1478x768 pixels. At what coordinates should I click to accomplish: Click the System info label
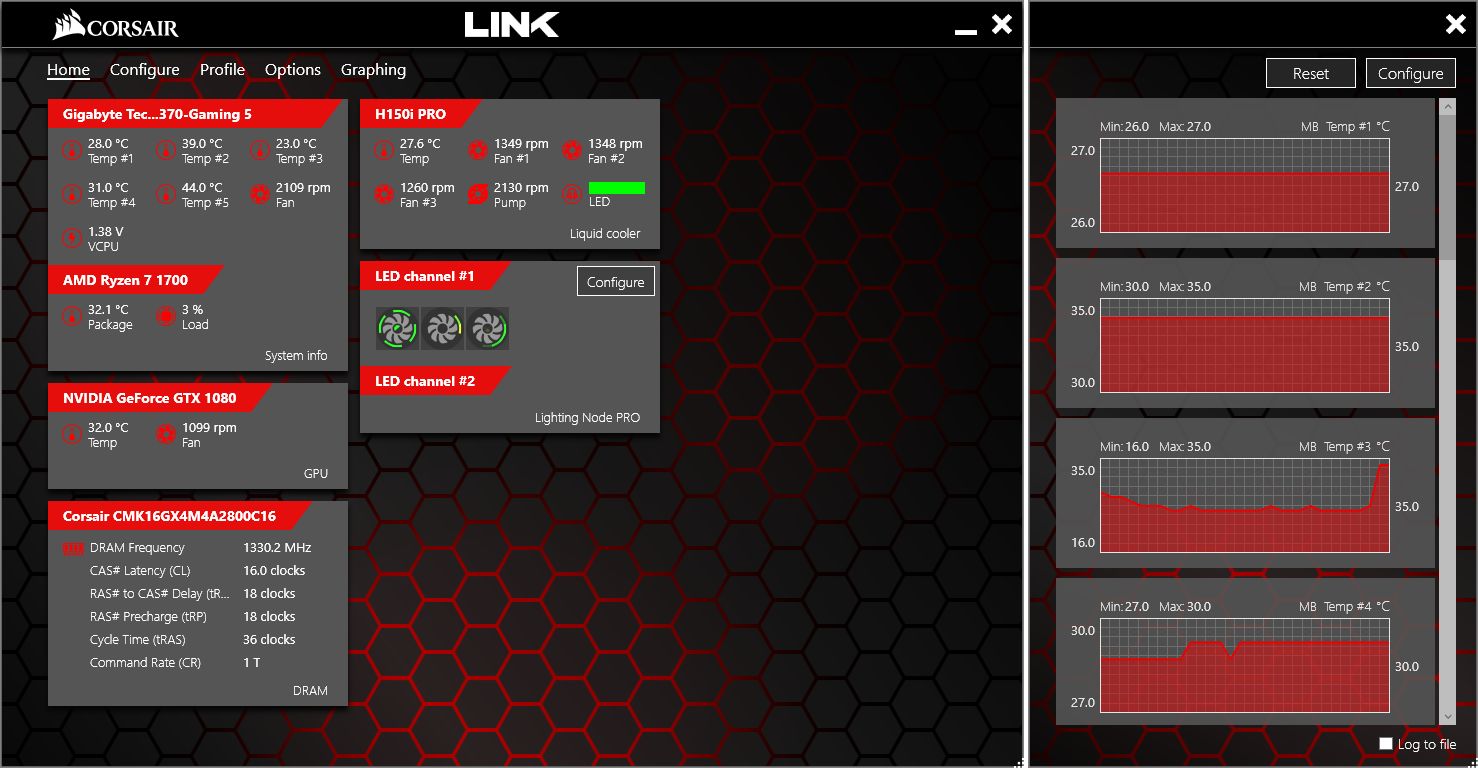[296, 356]
